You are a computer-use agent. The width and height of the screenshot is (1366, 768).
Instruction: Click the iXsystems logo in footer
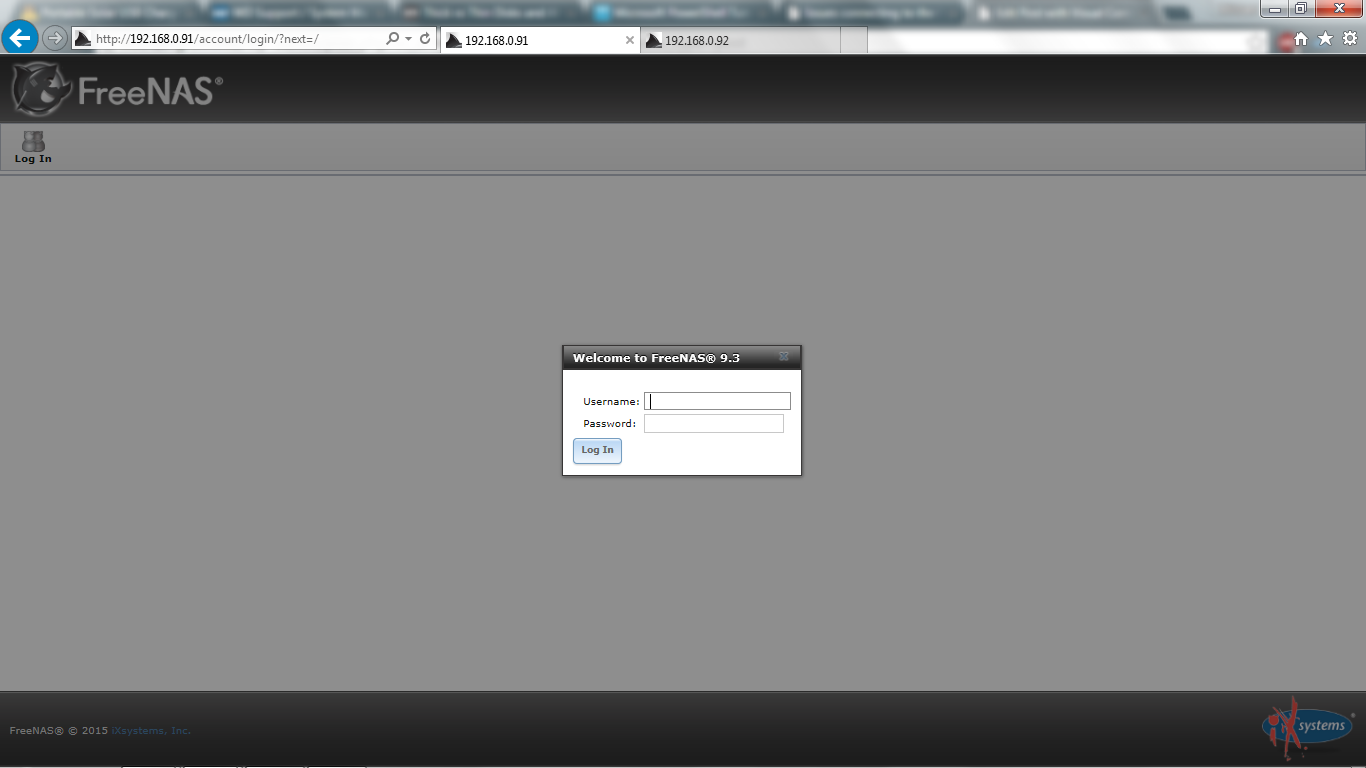(1307, 725)
